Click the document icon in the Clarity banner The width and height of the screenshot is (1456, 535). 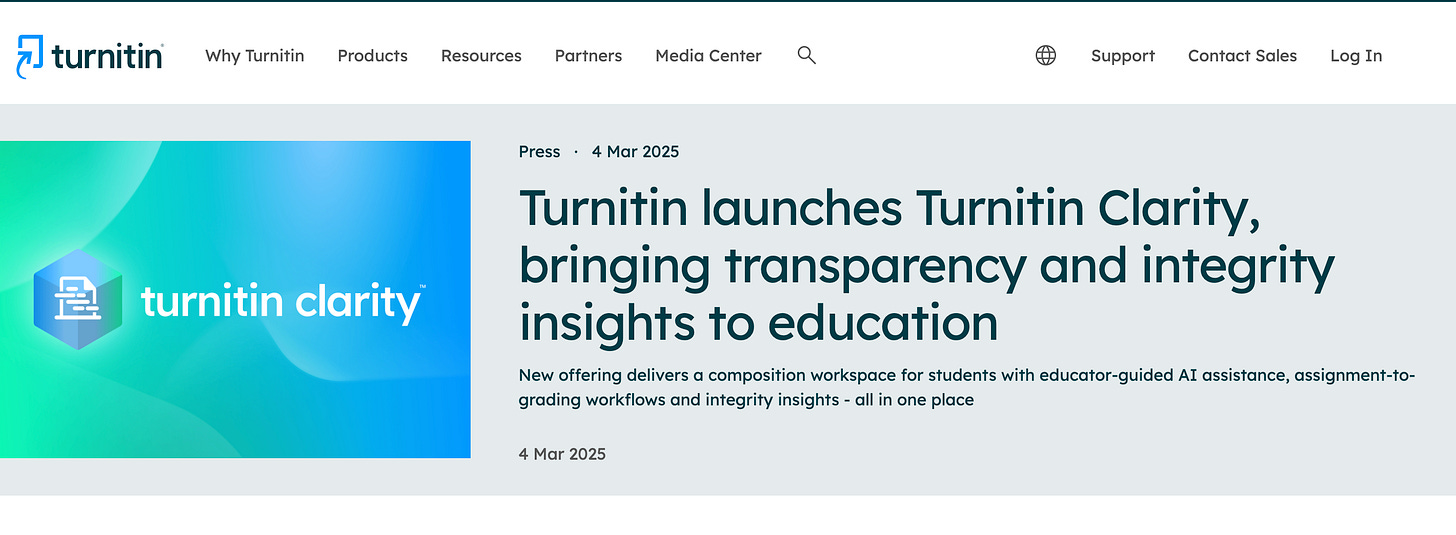coord(77,298)
